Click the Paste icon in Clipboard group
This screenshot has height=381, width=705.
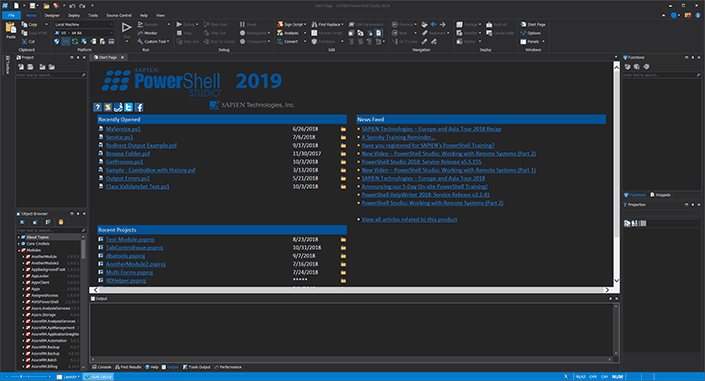pos(10,28)
